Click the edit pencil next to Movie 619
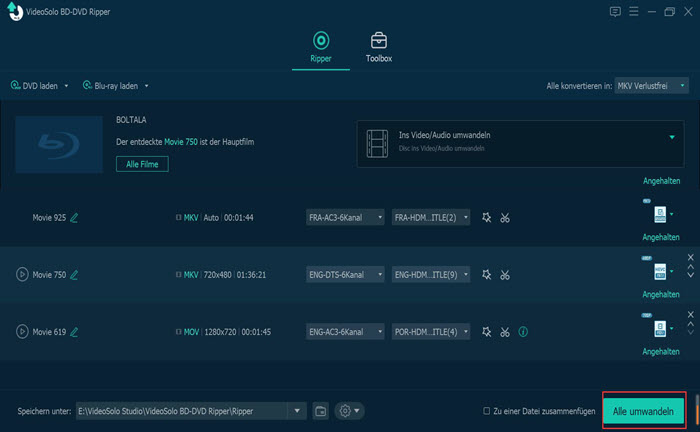The width and height of the screenshot is (700, 432). coord(74,331)
